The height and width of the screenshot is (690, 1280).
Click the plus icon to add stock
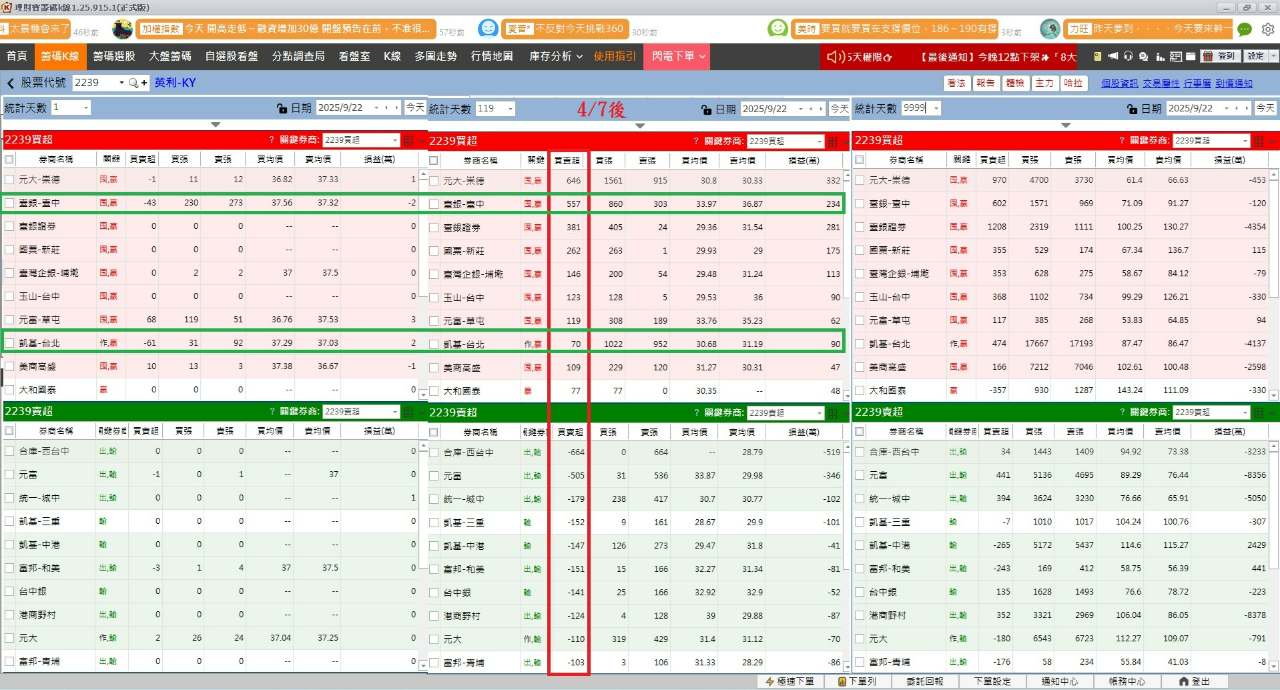click(x=146, y=83)
